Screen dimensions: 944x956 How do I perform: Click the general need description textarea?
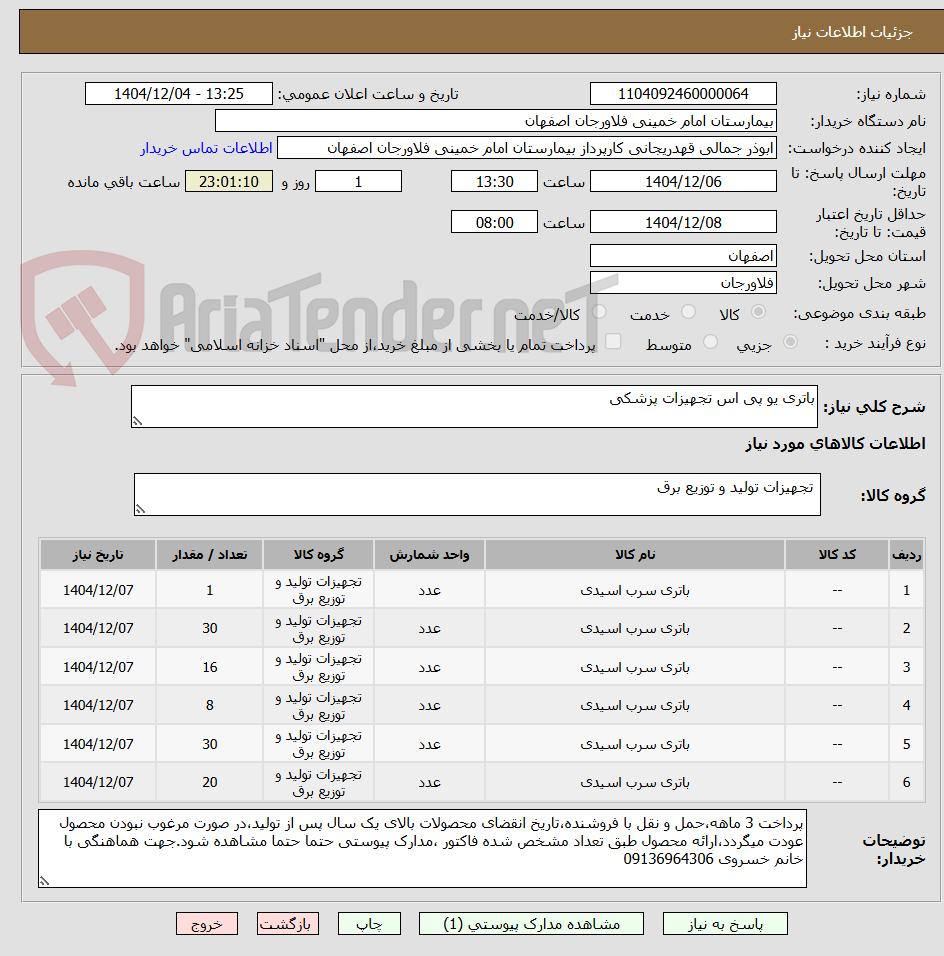(474, 406)
